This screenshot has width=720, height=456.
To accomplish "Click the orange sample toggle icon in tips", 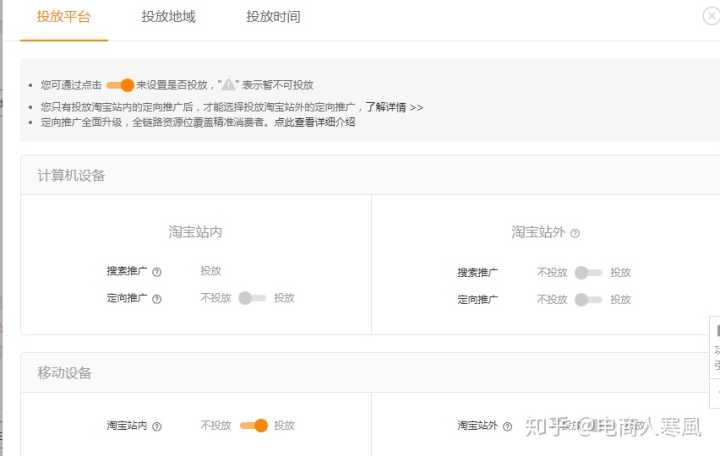I will (x=120, y=85).
